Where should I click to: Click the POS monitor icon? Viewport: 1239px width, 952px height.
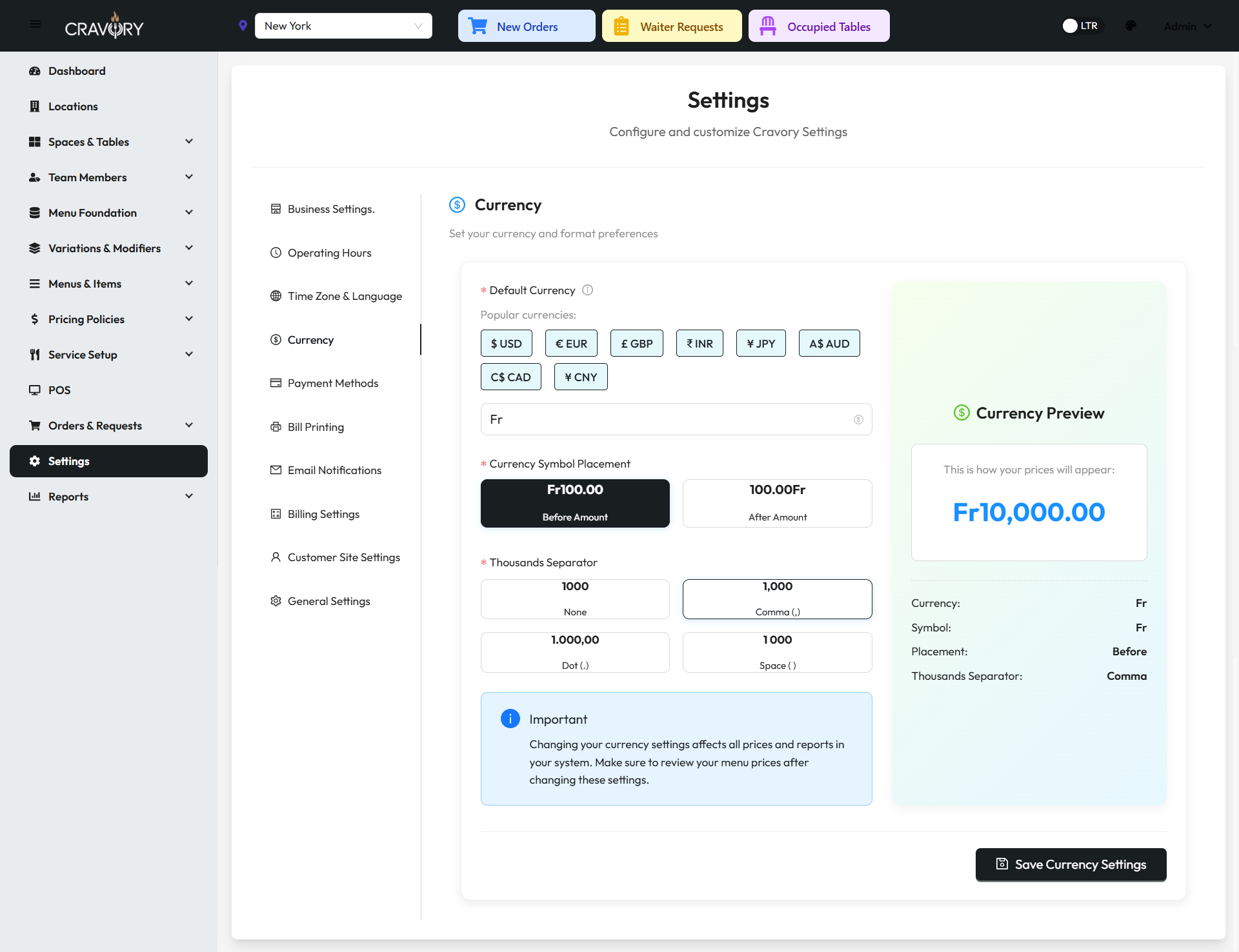tap(35, 390)
